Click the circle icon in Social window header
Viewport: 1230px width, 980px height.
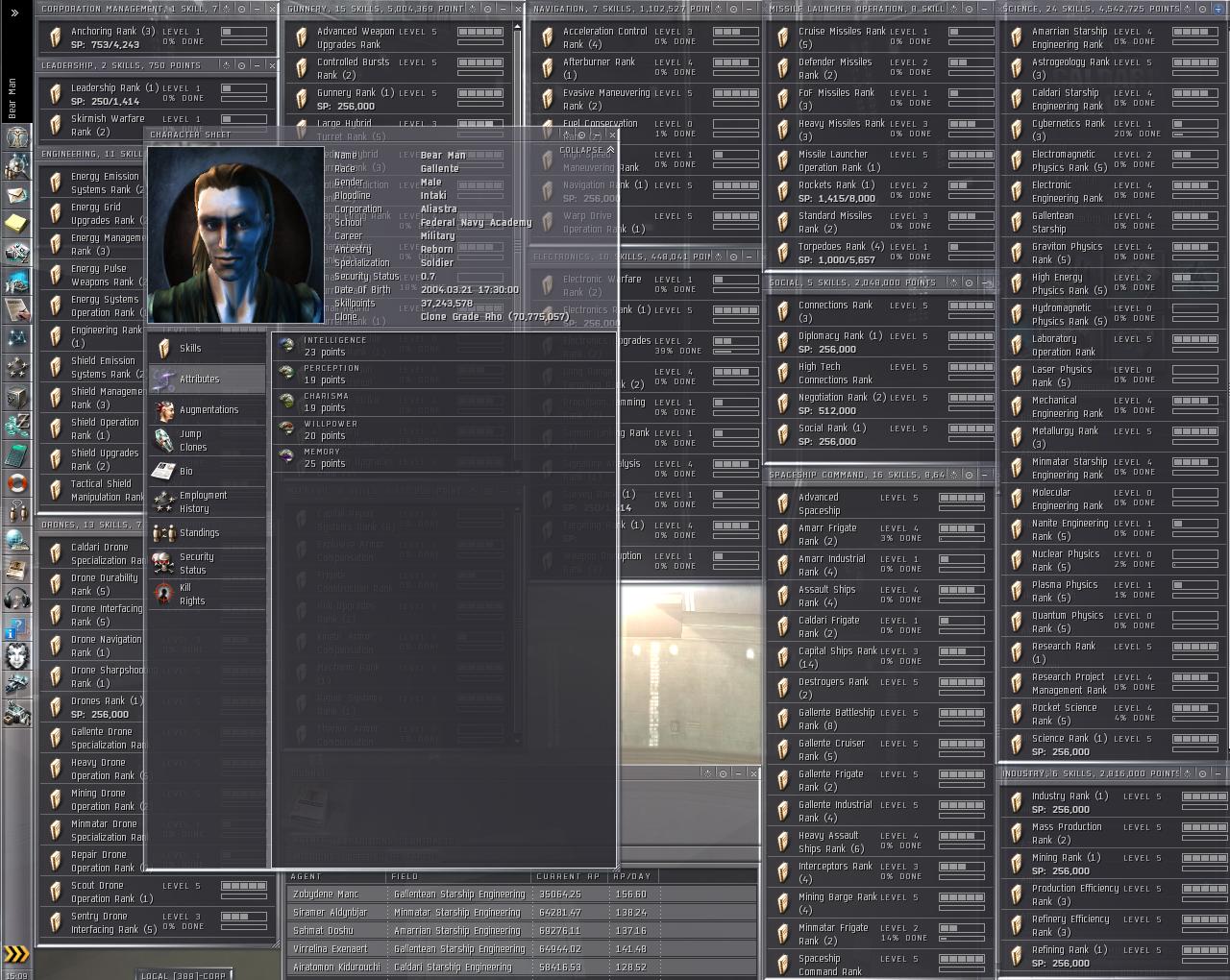pyautogui.click(x=969, y=282)
